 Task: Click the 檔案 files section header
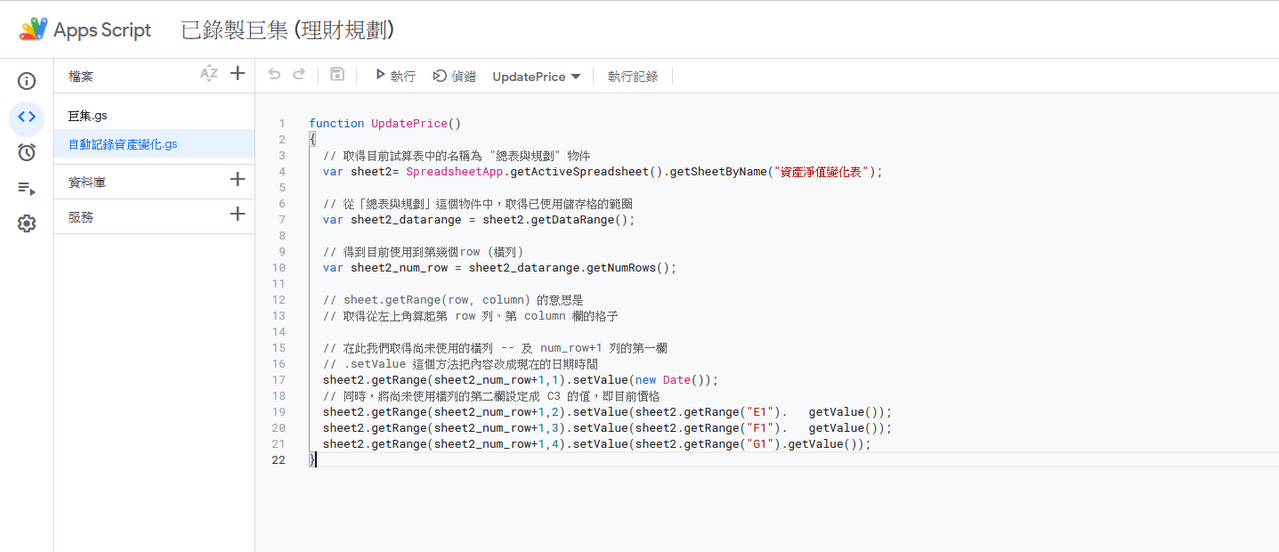(80, 76)
